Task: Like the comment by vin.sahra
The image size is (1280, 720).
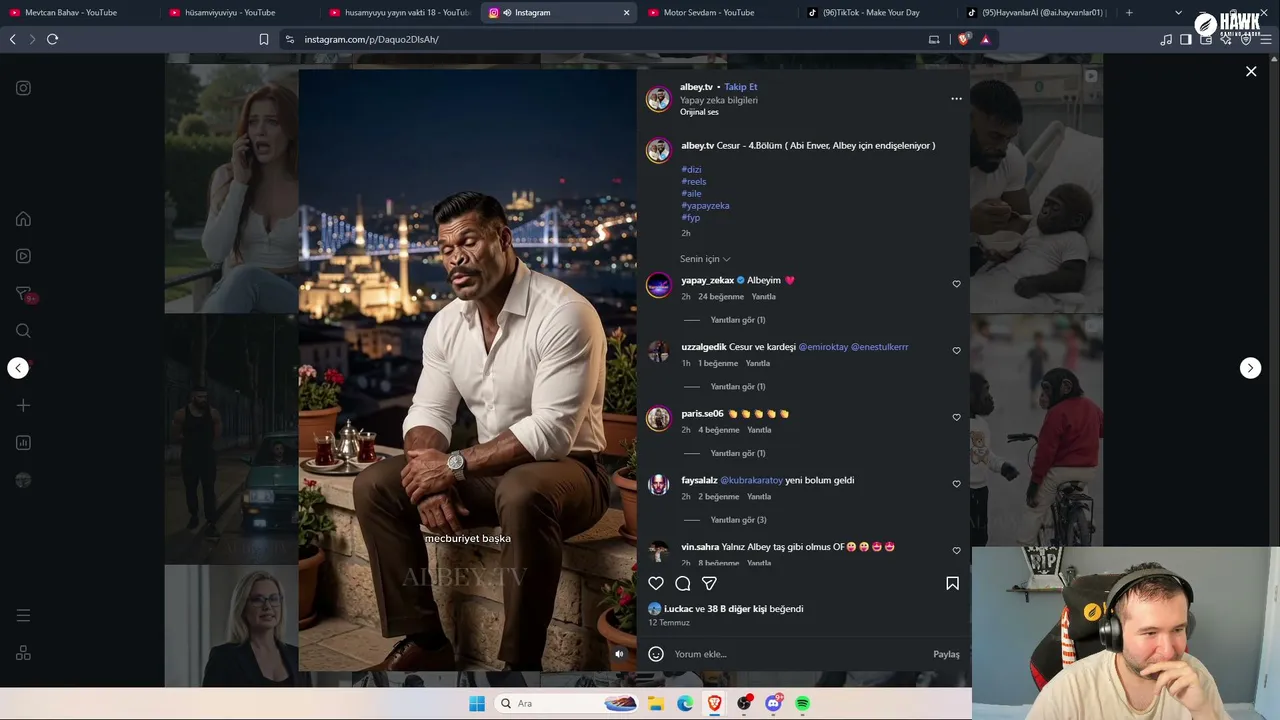Action: pyautogui.click(x=956, y=551)
